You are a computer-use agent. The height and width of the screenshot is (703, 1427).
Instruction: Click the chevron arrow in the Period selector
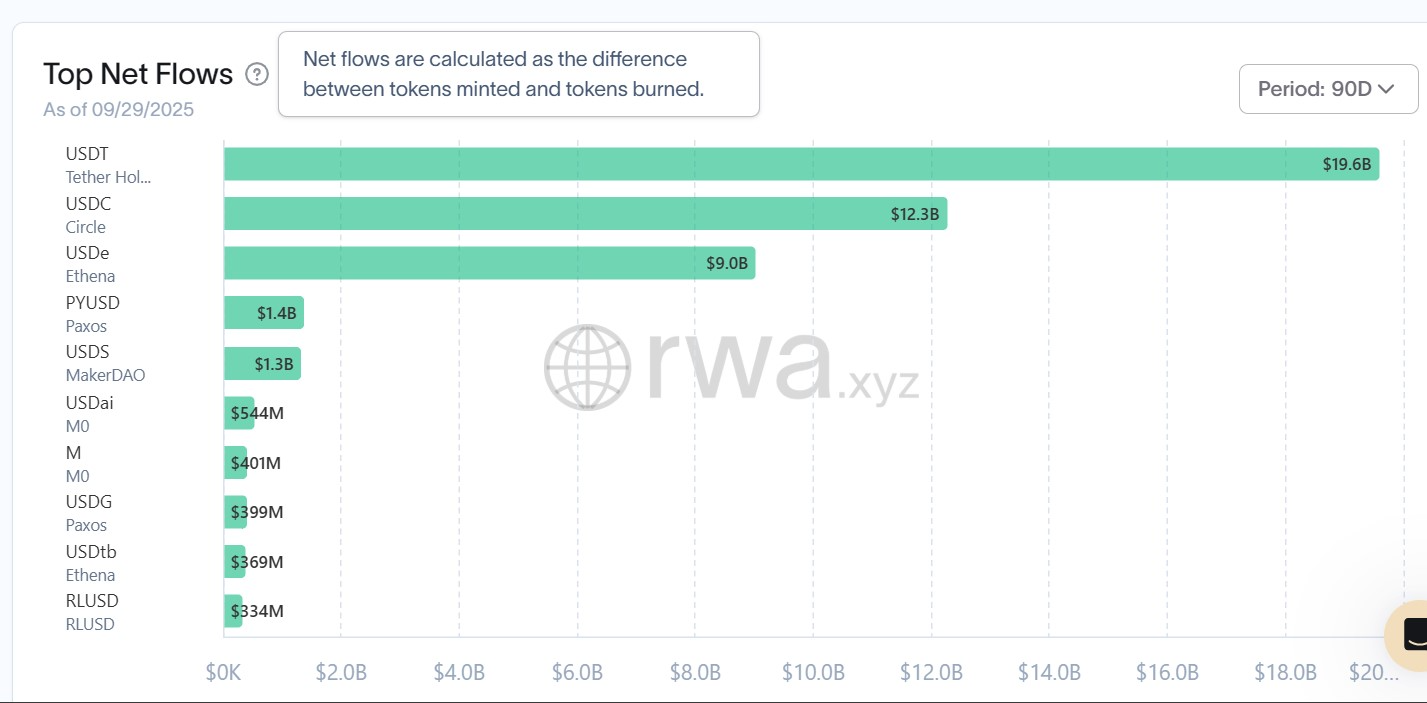tap(1388, 88)
